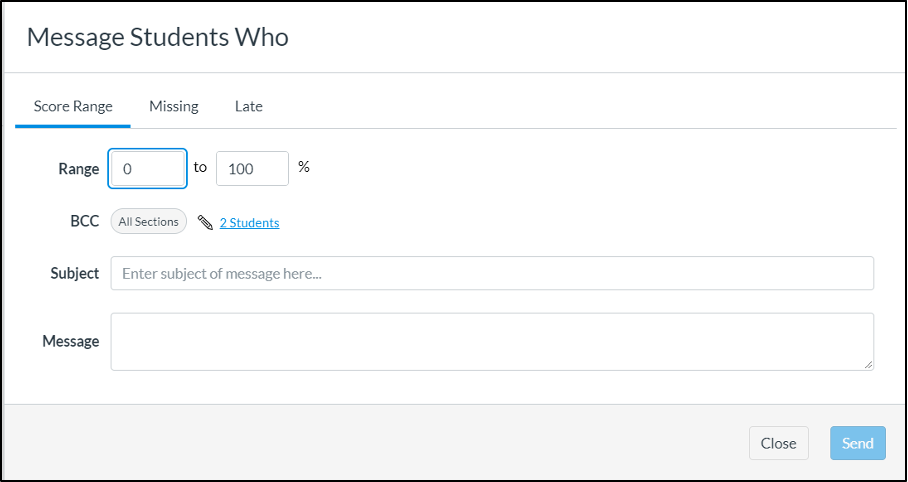This screenshot has width=908, height=482.
Task: Click the Subject label
Action: point(75,273)
